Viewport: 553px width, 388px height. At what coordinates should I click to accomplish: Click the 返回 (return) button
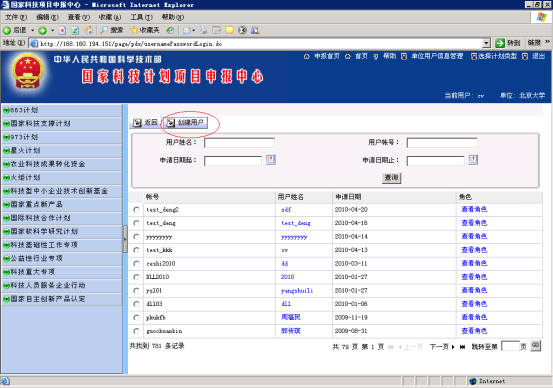tap(145, 122)
